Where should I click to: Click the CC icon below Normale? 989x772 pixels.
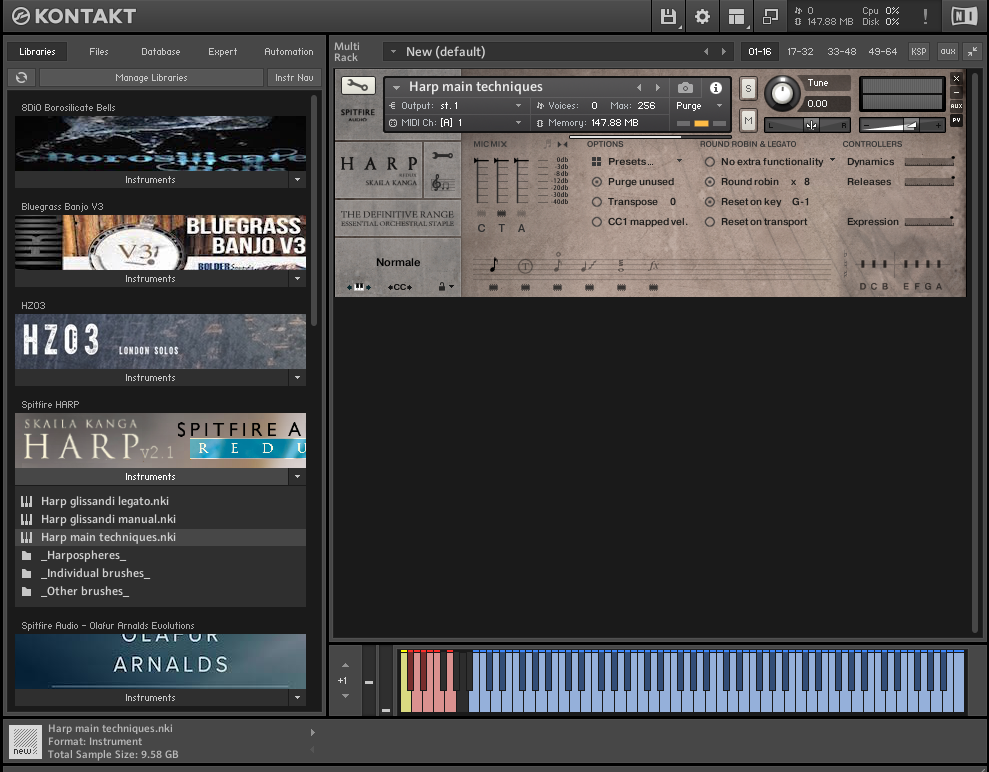coord(400,287)
